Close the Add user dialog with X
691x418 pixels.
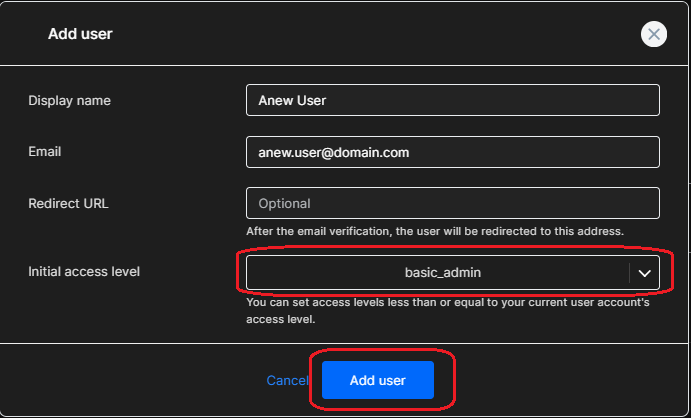pos(654,34)
